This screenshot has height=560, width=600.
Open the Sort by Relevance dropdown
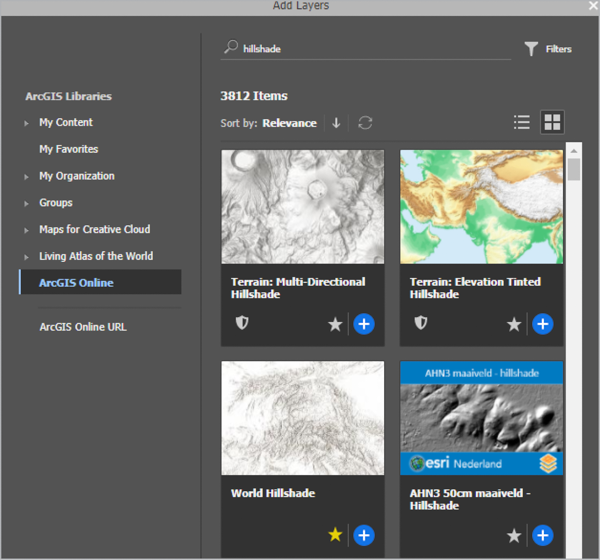[x=289, y=123]
